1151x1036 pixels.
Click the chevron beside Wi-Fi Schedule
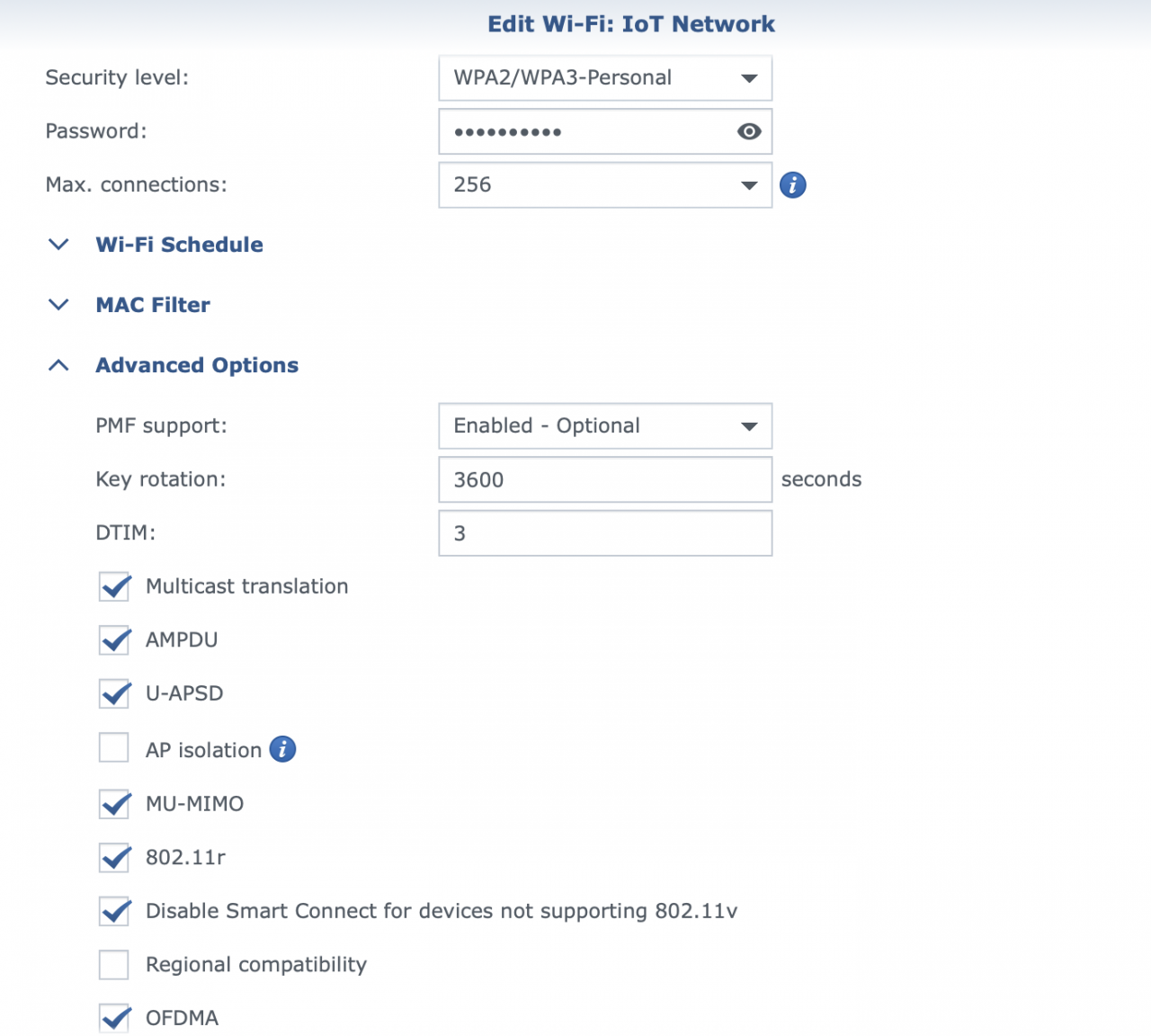58,244
